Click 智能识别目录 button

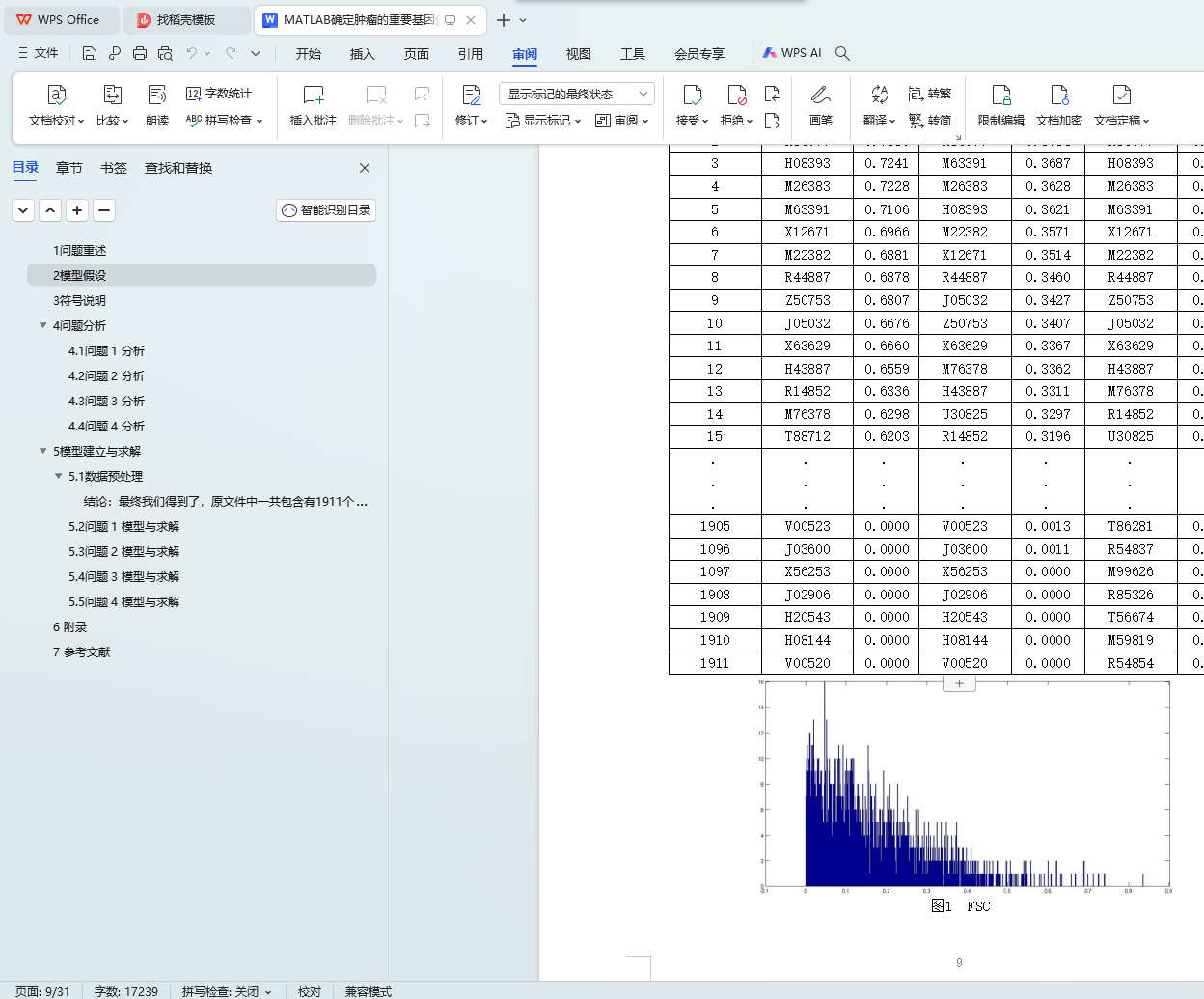(x=326, y=210)
